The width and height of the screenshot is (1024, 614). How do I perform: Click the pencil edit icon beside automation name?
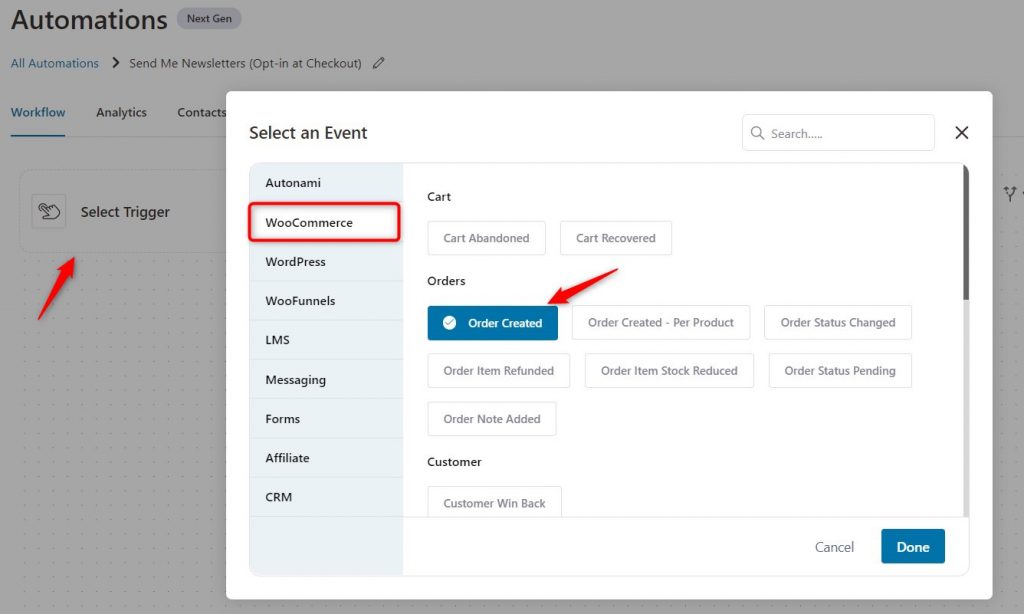[378, 63]
